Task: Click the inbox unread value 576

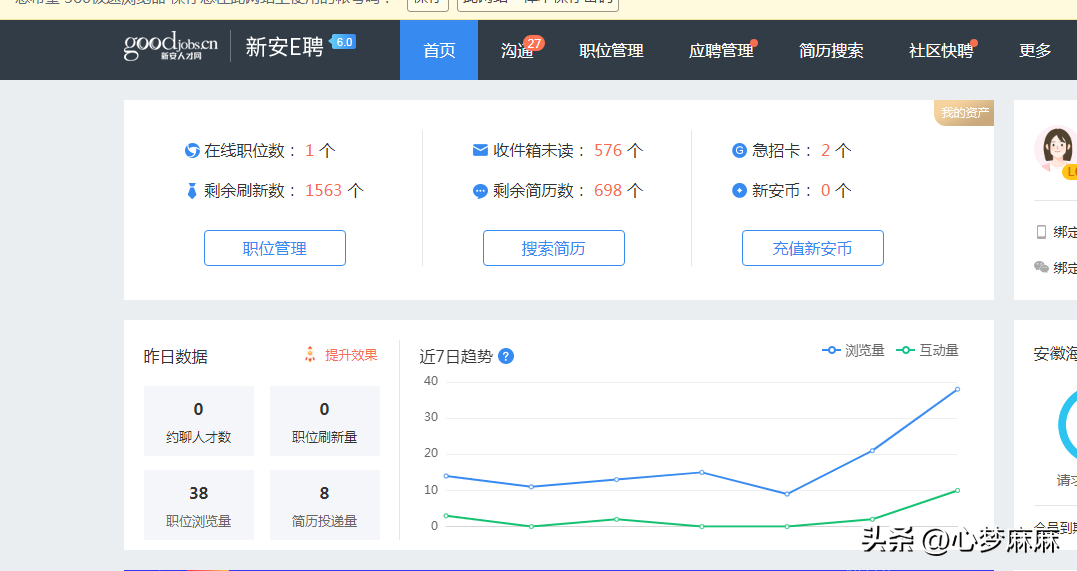Action: pyautogui.click(x=608, y=150)
